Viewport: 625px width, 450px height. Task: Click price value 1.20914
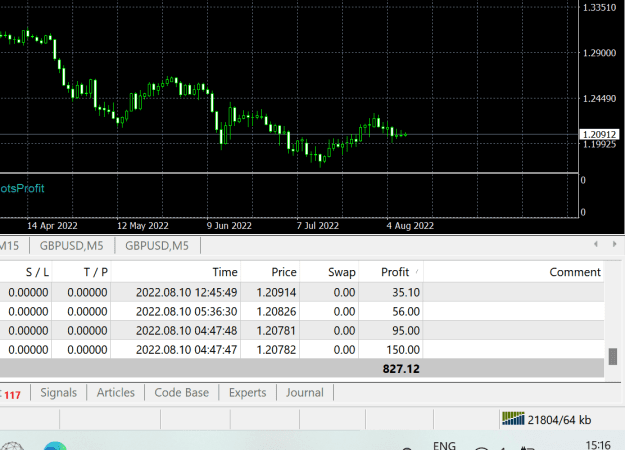[276, 293]
